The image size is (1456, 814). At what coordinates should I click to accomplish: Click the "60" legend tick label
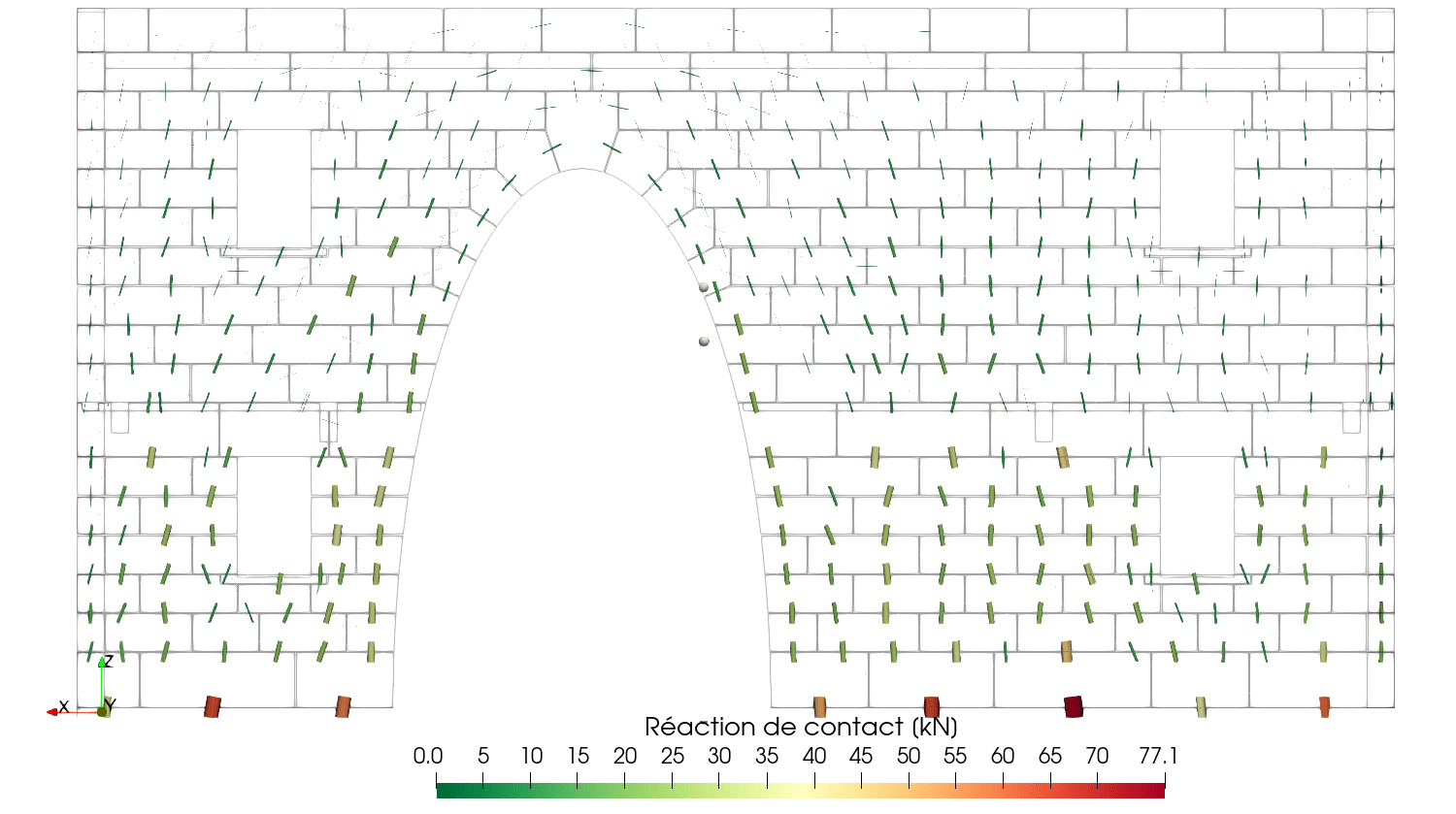pyautogui.click(x=1003, y=756)
